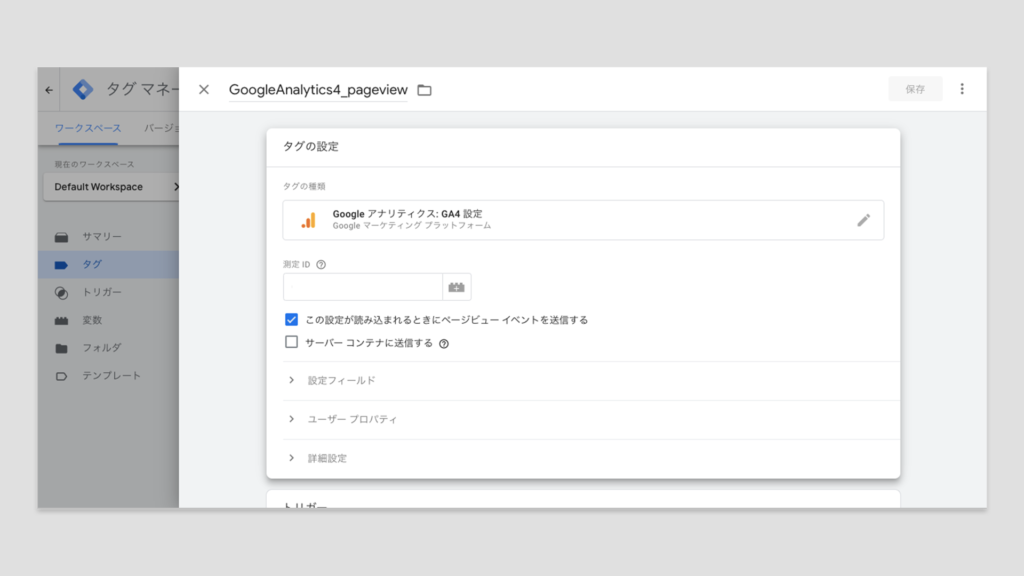Open the three-dot more options menu
The image size is (1024, 576).
click(x=962, y=89)
